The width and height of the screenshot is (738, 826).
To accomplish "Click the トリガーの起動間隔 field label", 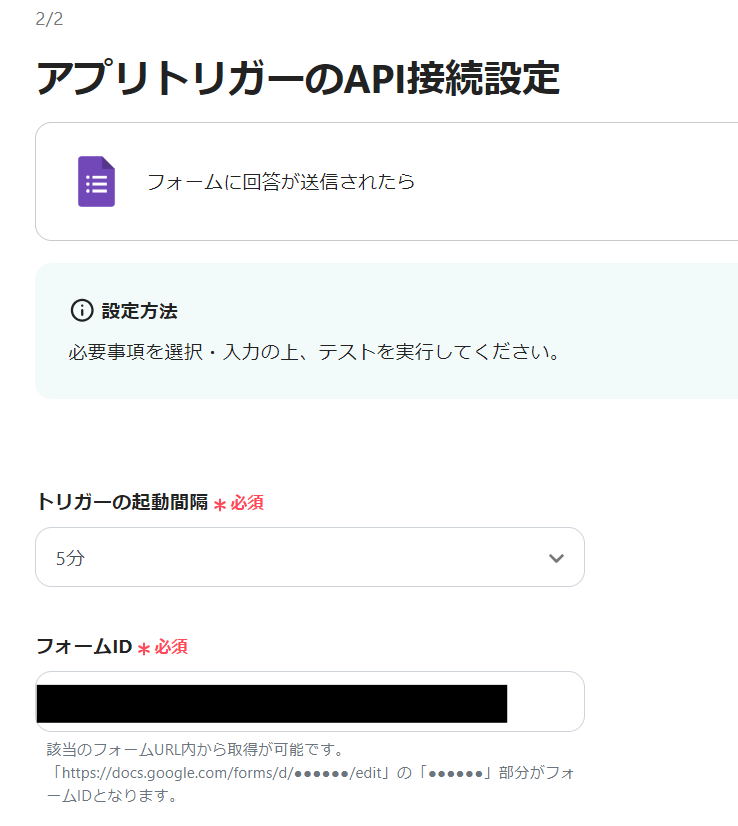I will pos(122,502).
